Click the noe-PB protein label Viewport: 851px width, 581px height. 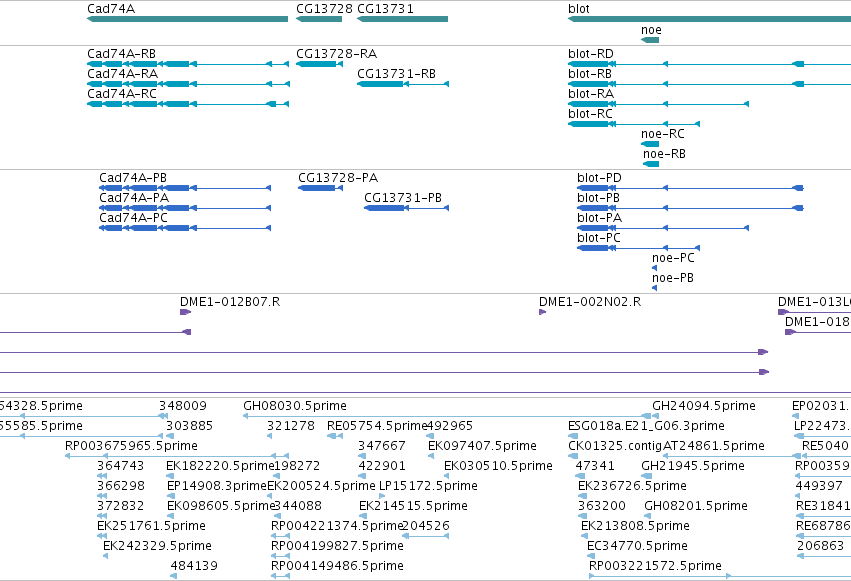[673, 278]
